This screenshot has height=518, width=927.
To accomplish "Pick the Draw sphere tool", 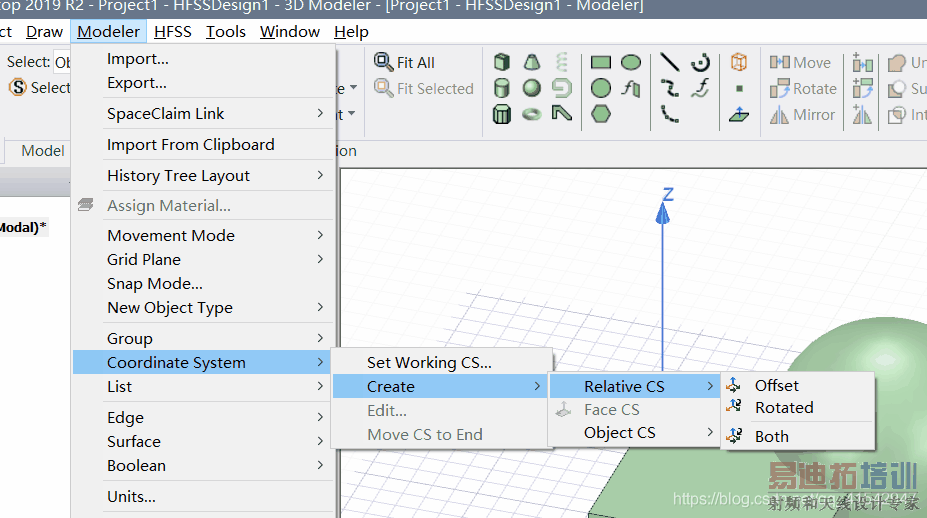I will coord(532,89).
